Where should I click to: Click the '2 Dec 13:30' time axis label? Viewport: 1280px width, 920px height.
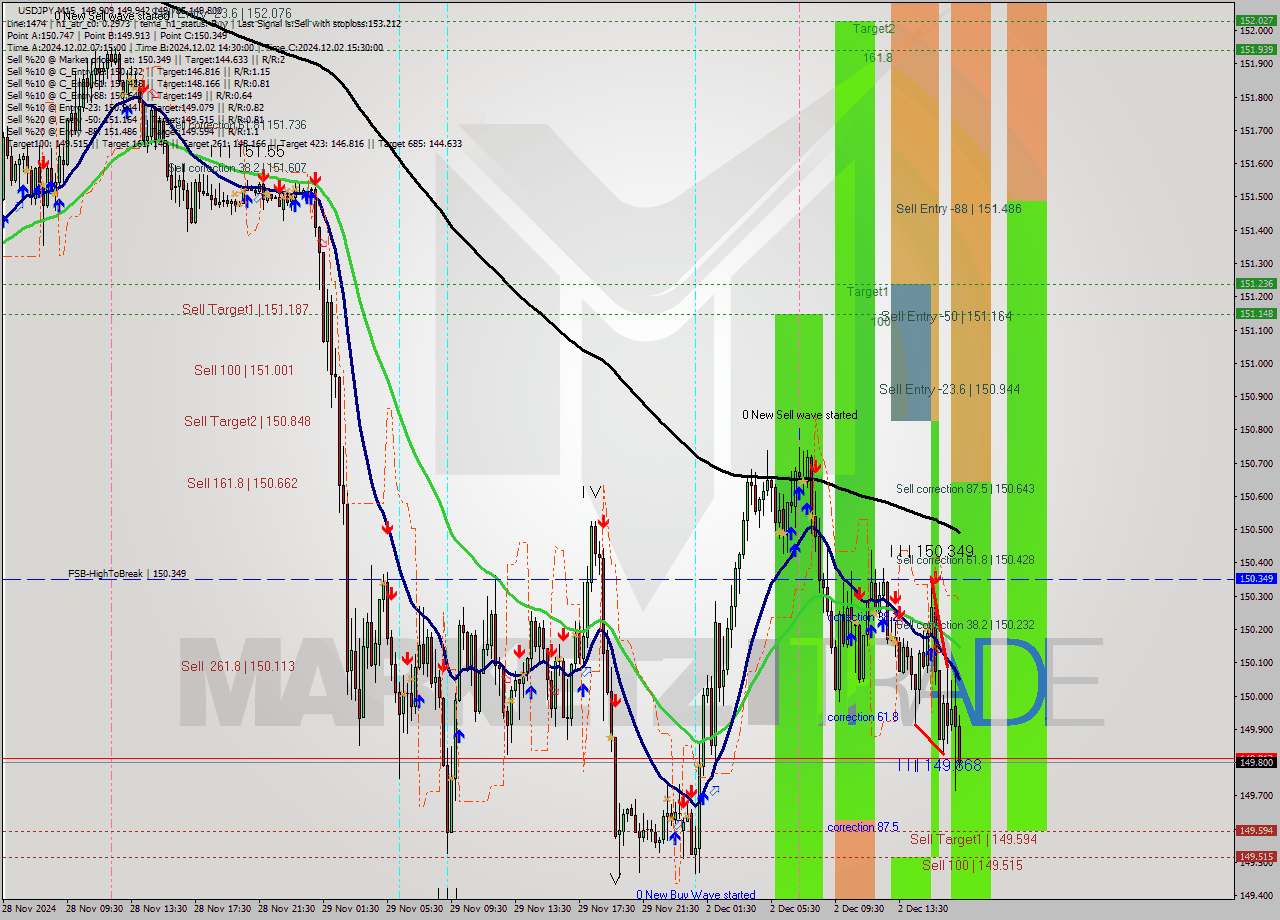[x=925, y=910]
